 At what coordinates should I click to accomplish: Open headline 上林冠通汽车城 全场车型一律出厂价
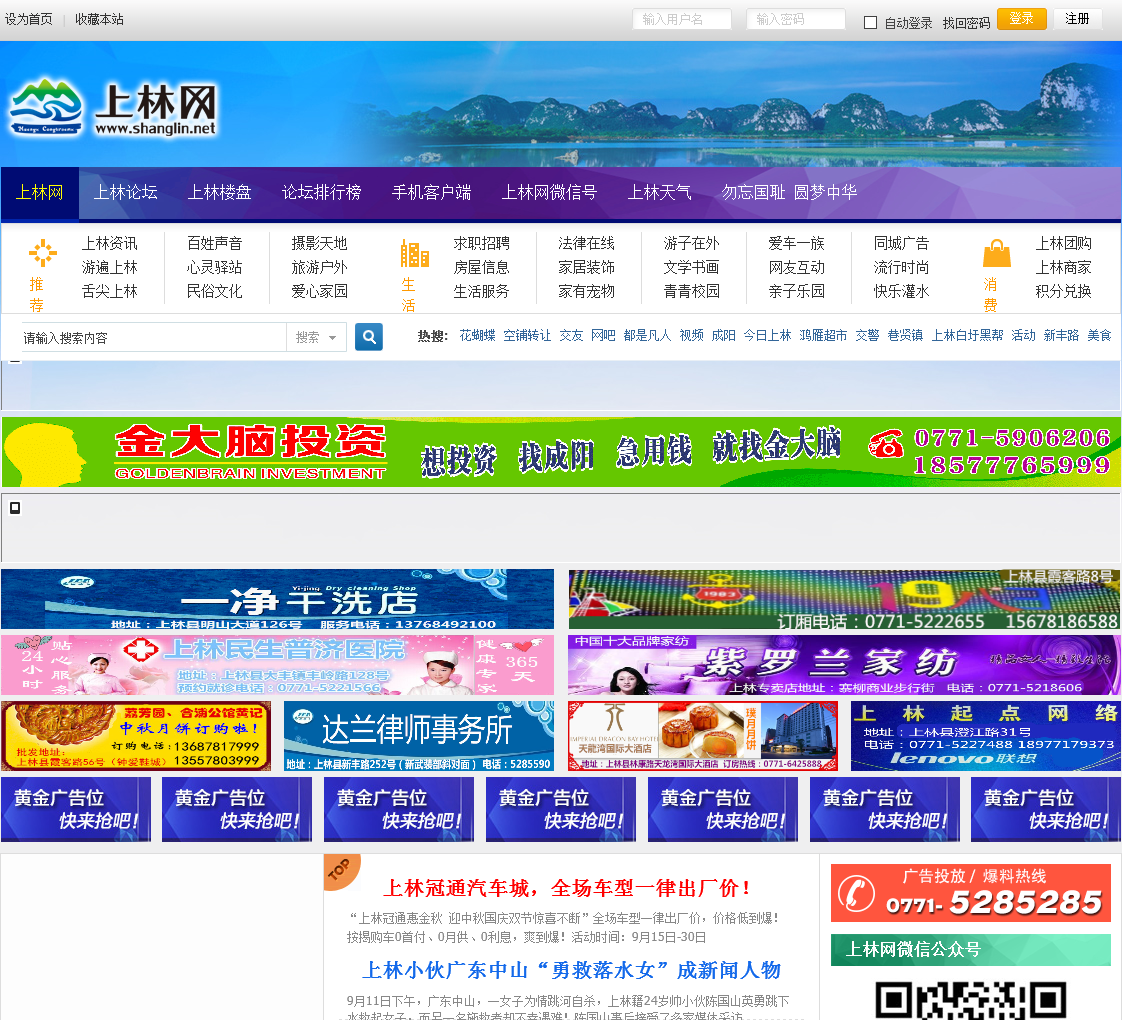coord(566,888)
